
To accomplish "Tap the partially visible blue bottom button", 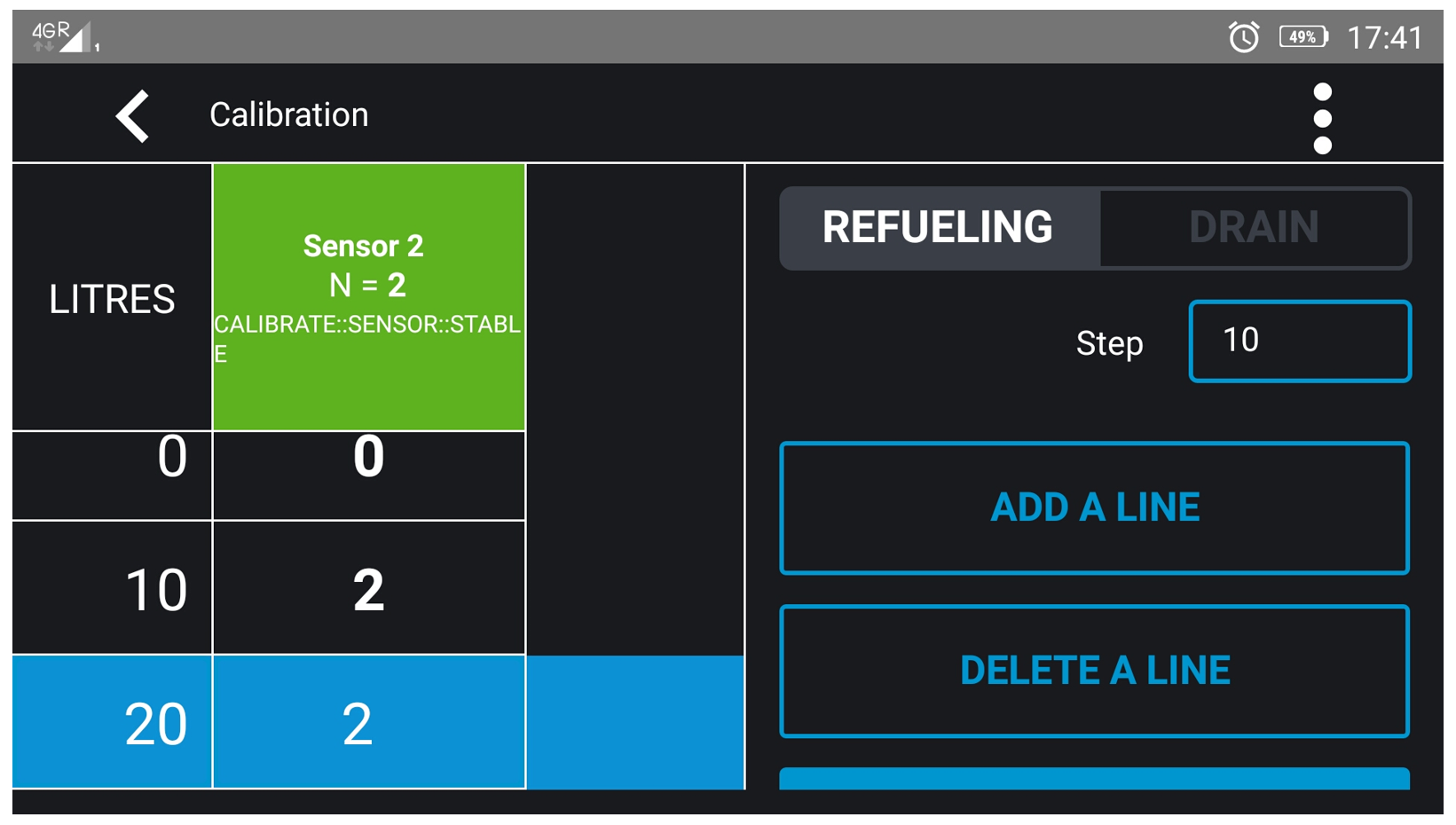I will (x=1094, y=778).
